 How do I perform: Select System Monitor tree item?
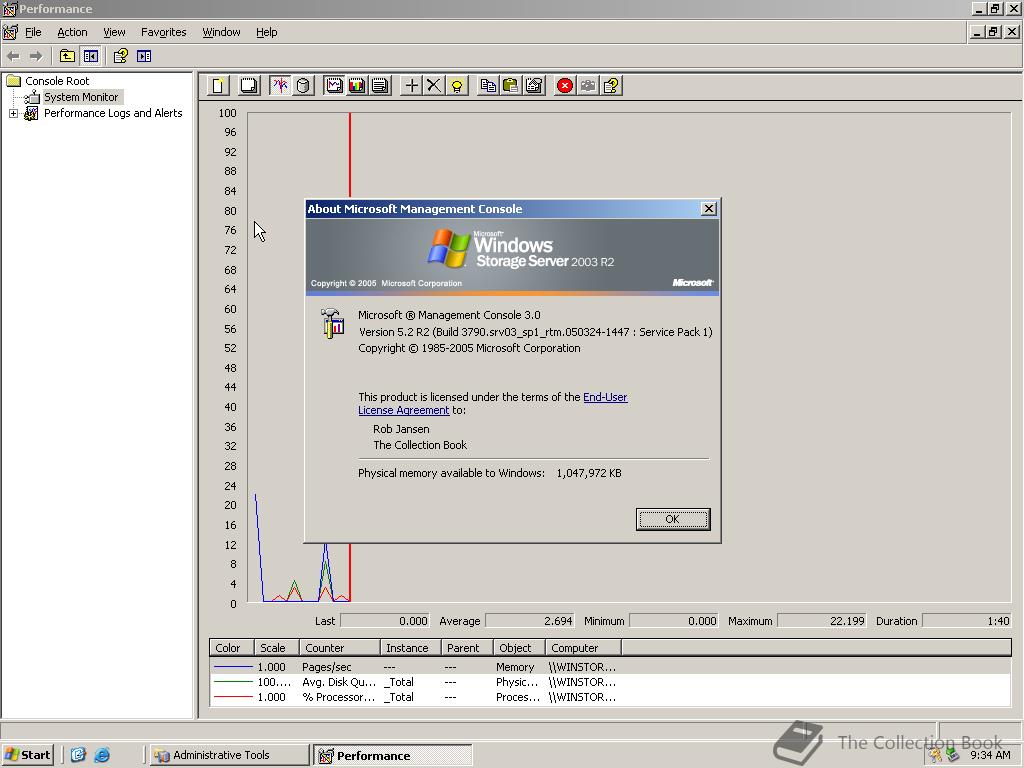tap(81, 97)
